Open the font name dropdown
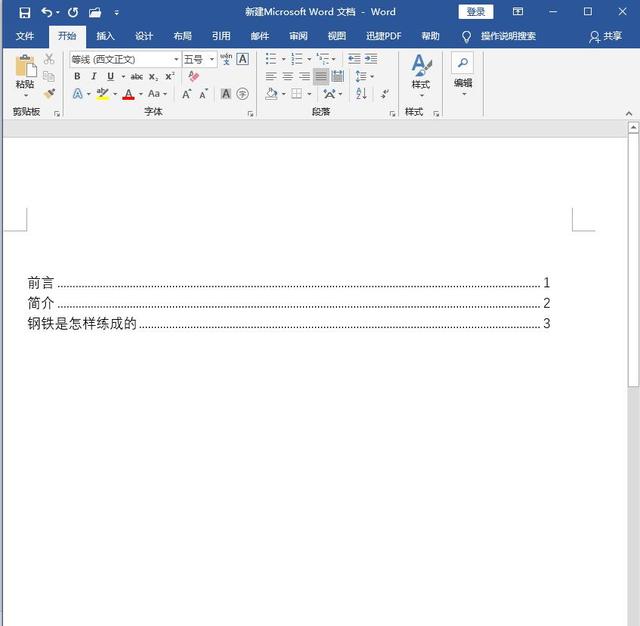The width and height of the screenshot is (640, 626). pos(176,60)
